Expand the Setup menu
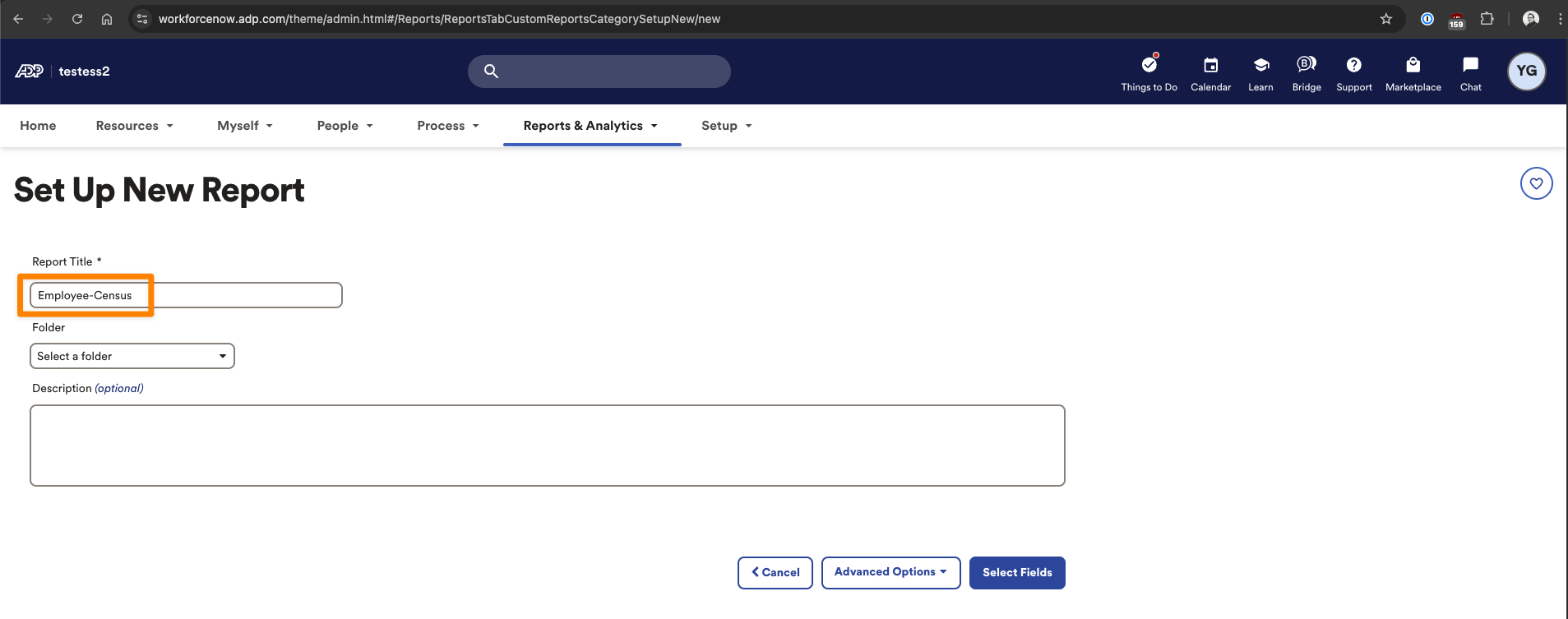This screenshot has width=1568, height=619. (727, 126)
